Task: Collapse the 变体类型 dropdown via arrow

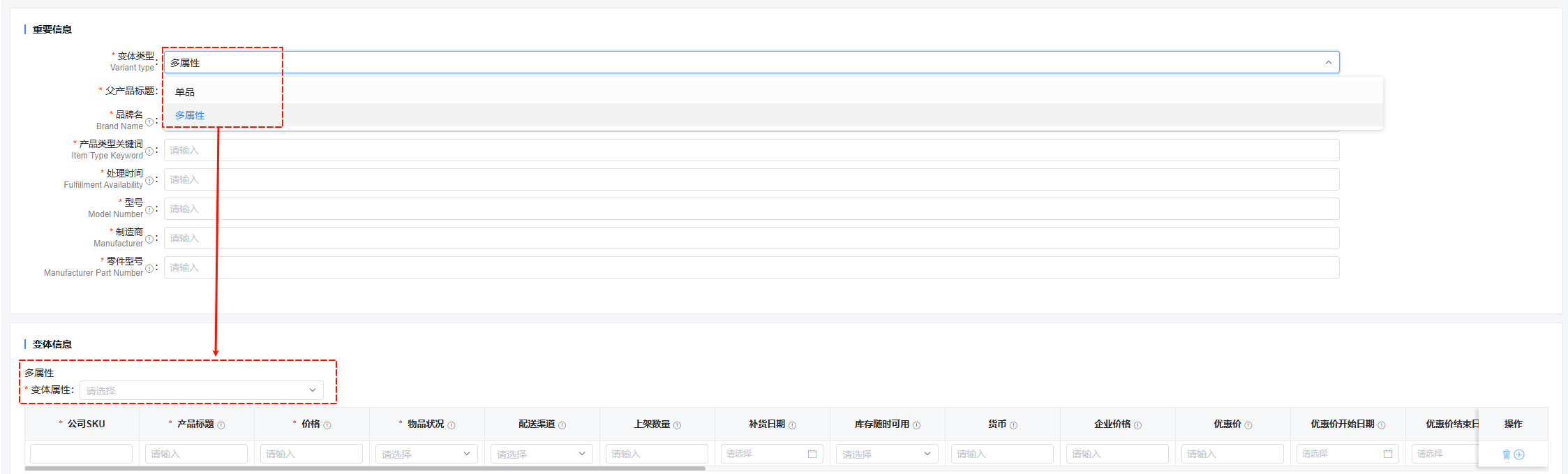Action: tap(1328, 63)
